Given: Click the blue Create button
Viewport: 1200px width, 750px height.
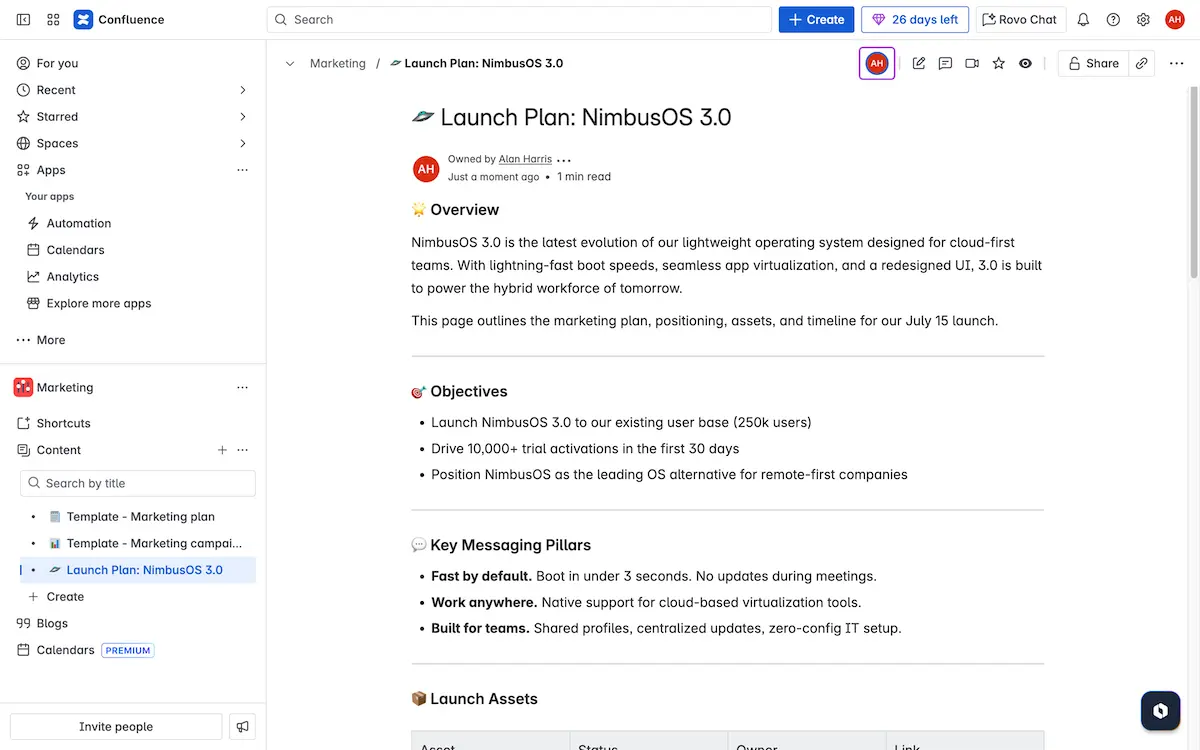Looking at the screenshot, I should [x=816, y=19].
